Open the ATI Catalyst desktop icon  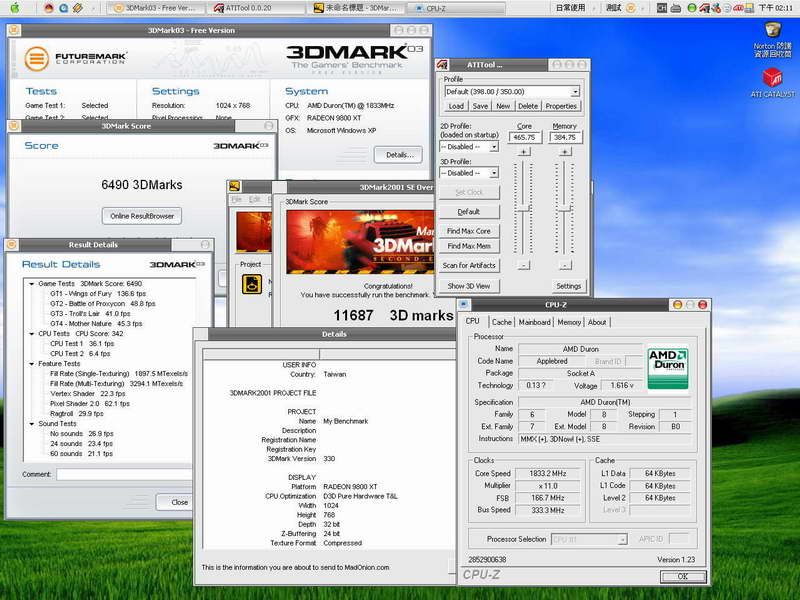tap(772, 79)
